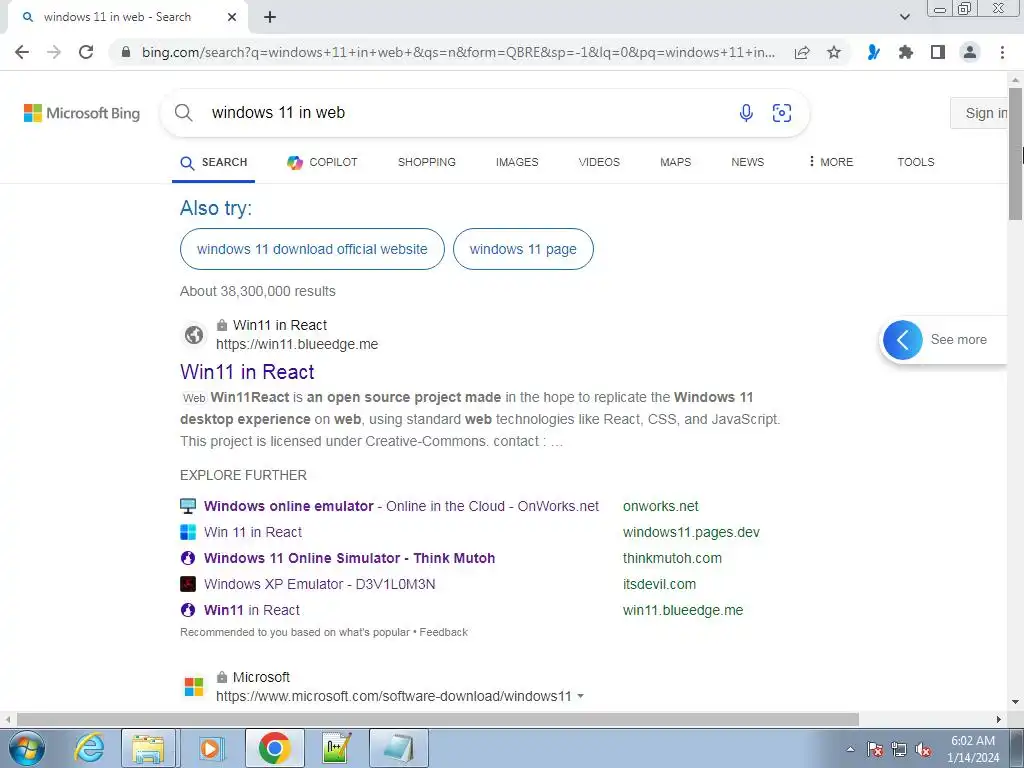The height and width of the screenshot is (768, 1024).
Task: Expand 'See more' side panel arrow
Action: point(903,340)
